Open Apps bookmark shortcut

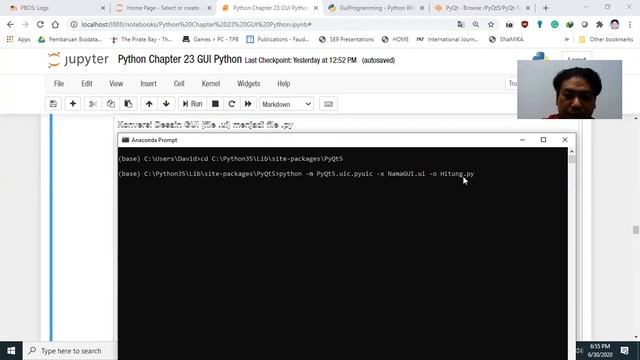click(x=18, y=40)
